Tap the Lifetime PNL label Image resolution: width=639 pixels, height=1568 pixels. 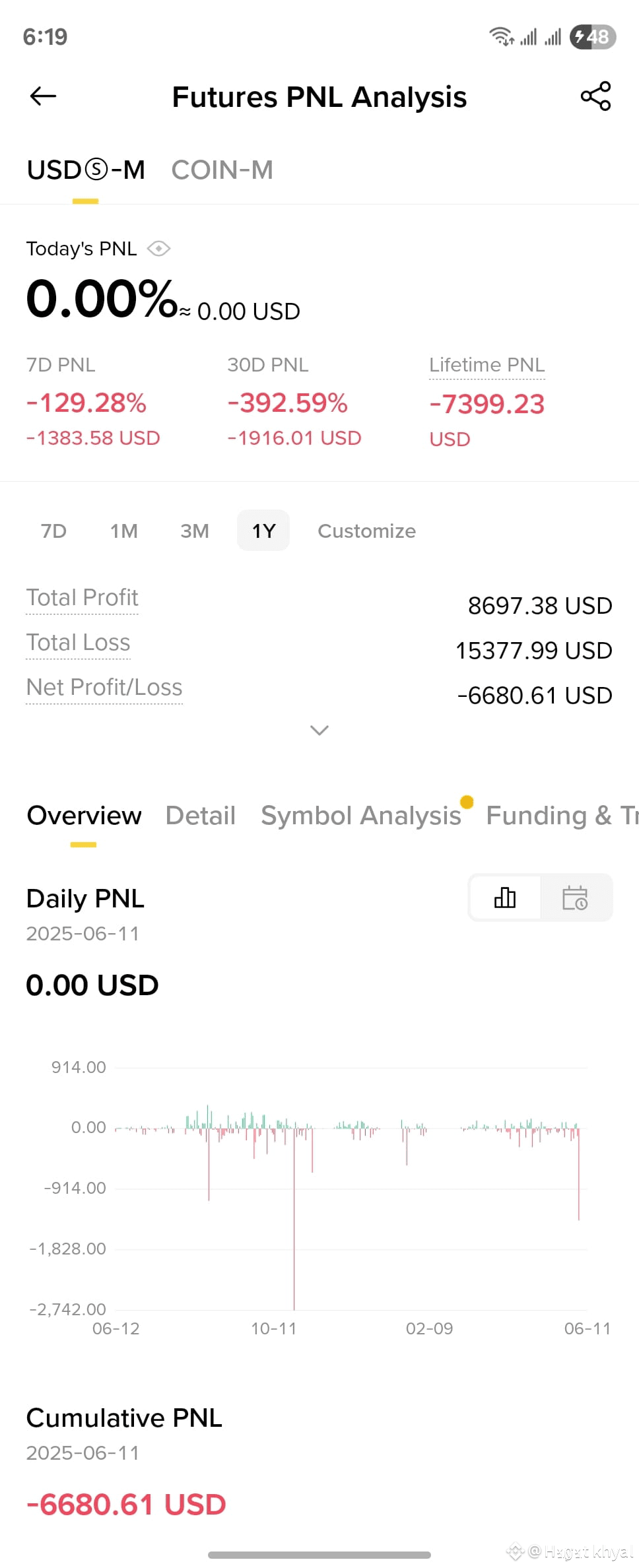point(487,365)
